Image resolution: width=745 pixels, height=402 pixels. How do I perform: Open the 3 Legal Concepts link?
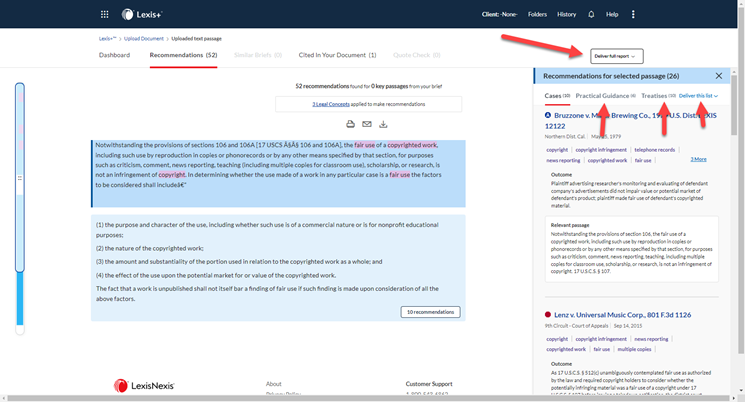[331, 104]
